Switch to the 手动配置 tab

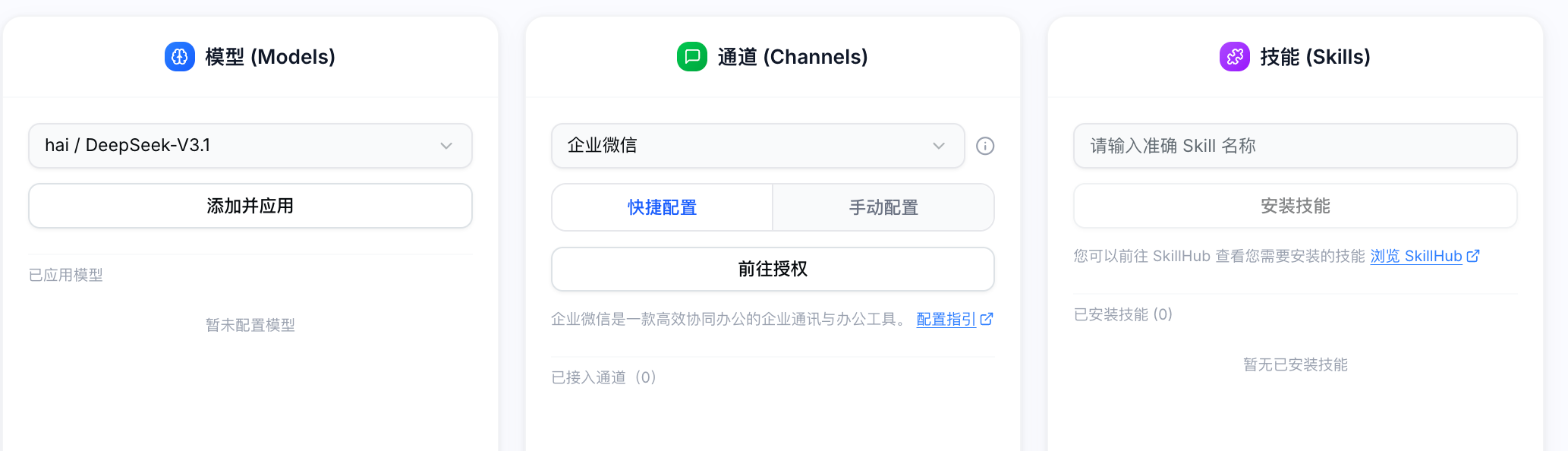point(883,207)
